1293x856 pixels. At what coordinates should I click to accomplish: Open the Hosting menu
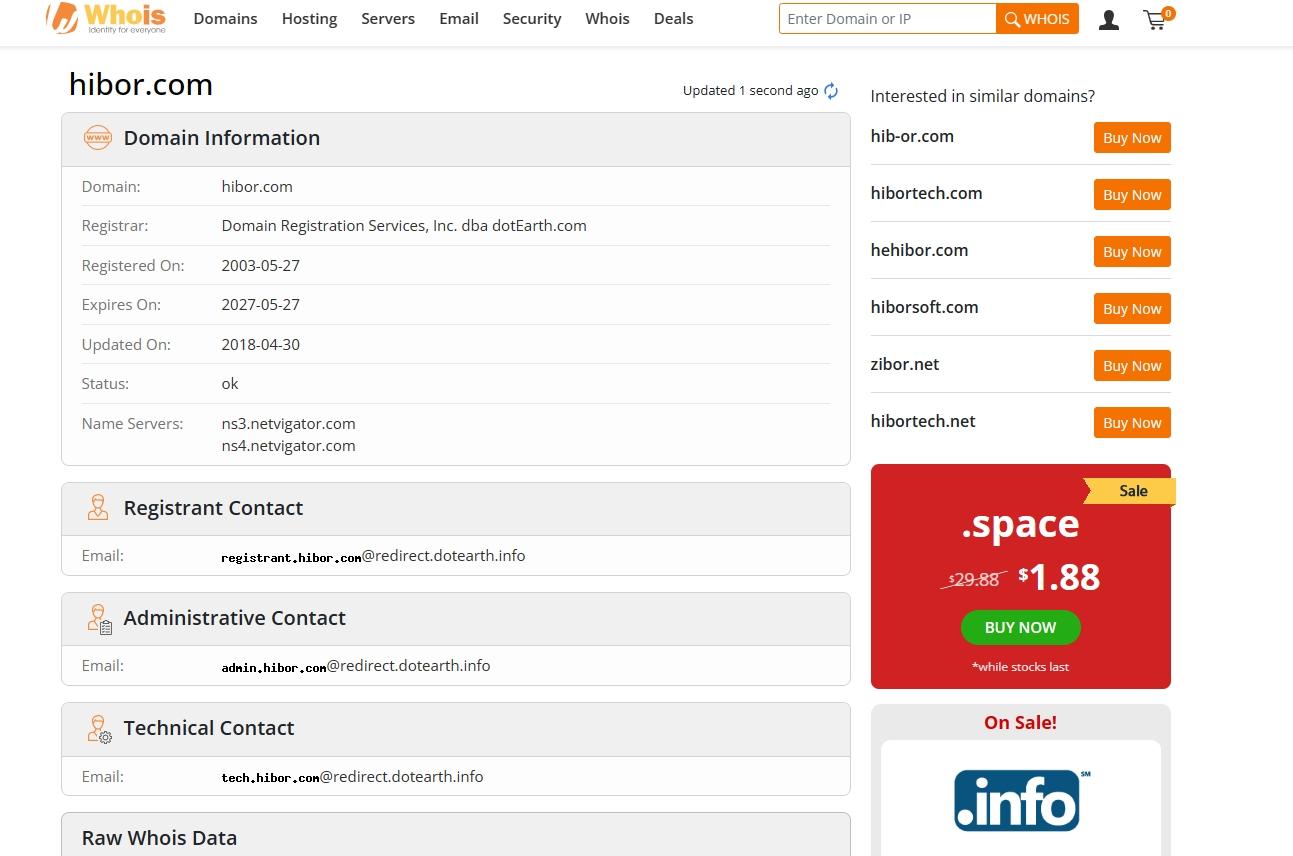pyautogui.click(x=309, y=19)
